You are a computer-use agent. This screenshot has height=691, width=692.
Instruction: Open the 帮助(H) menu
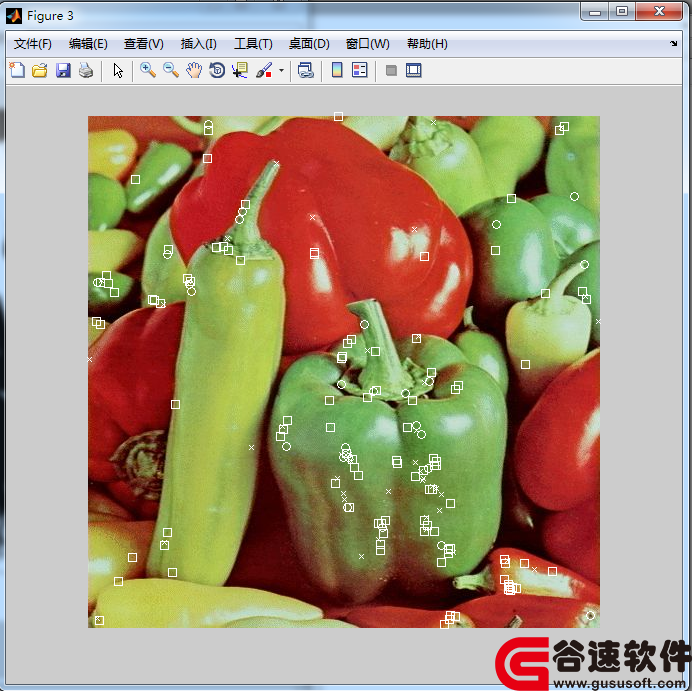pyautogui.click(x=427, y=44)
